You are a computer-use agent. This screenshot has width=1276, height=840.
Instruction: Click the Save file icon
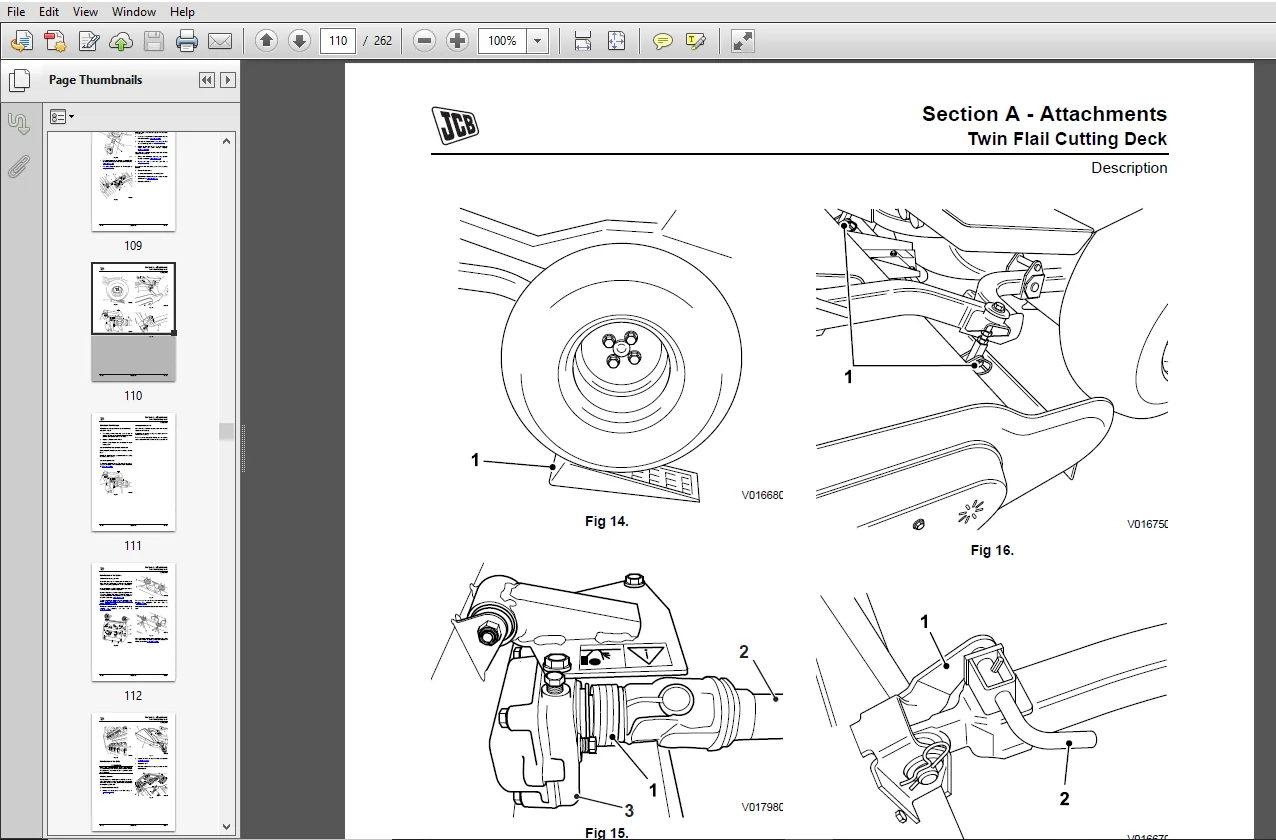pos(154,41)
